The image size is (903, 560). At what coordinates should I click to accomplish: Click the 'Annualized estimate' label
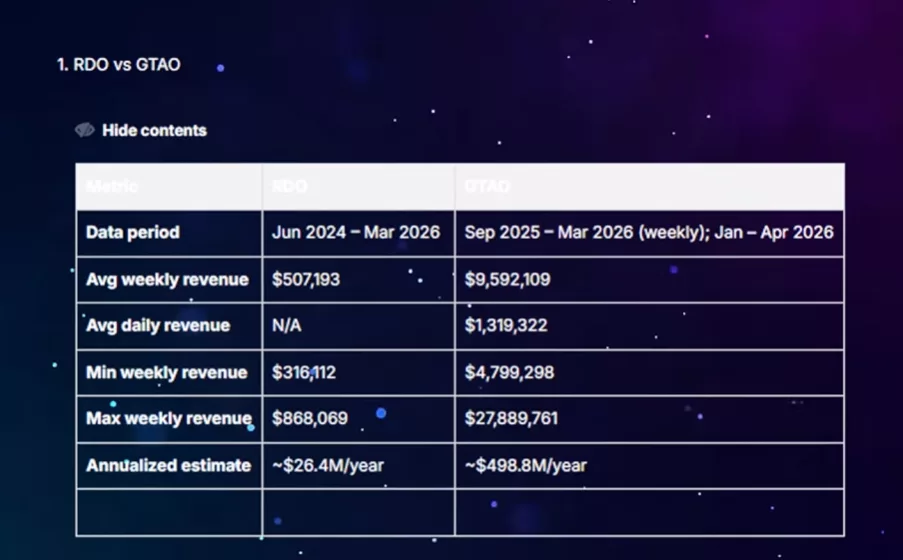pos(168,466)
